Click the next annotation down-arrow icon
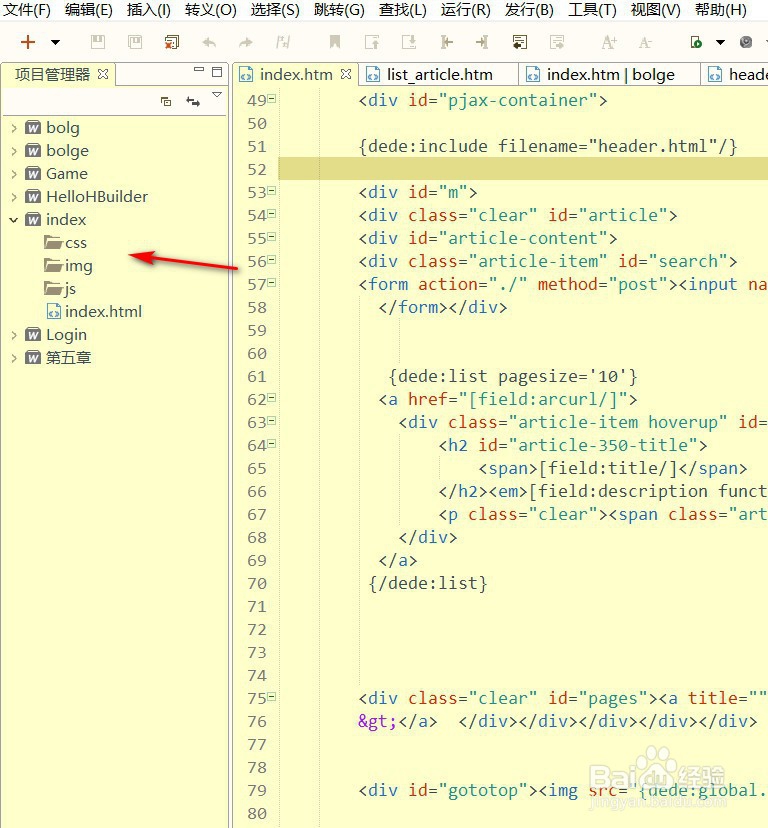Image resolution: width=768 pixels, height=828 pixels. point(409,42)
